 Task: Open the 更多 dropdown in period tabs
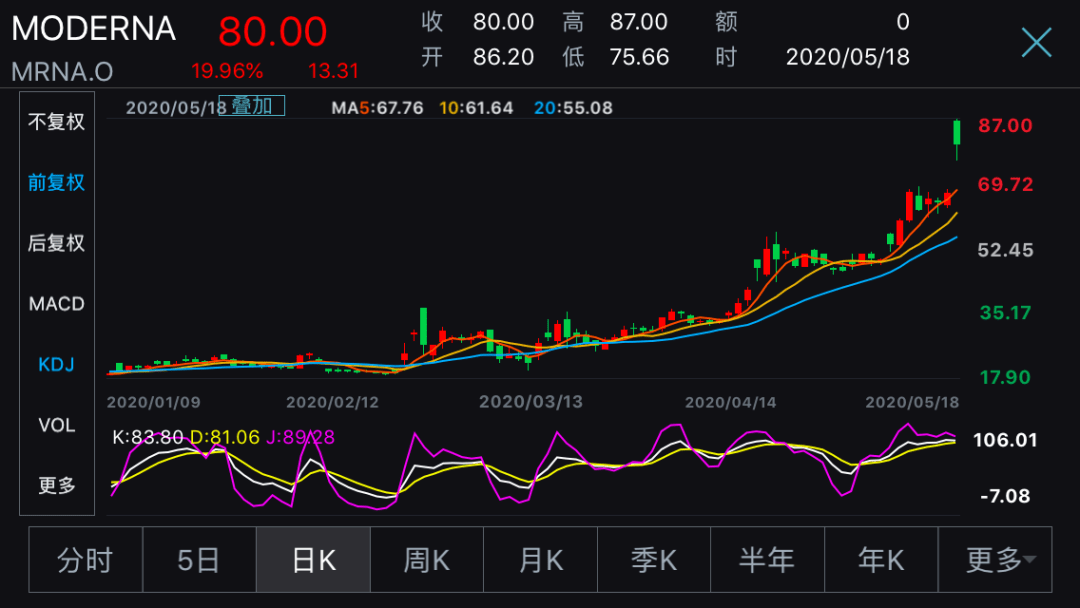[995, 560]
